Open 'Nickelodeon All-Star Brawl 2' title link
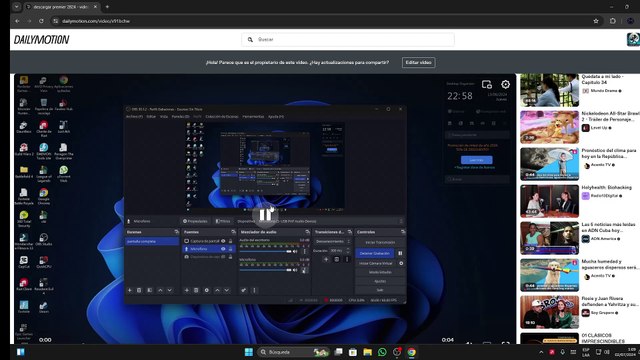The height and width of the screenshot is (360, 640). click(x=611, y=116)
